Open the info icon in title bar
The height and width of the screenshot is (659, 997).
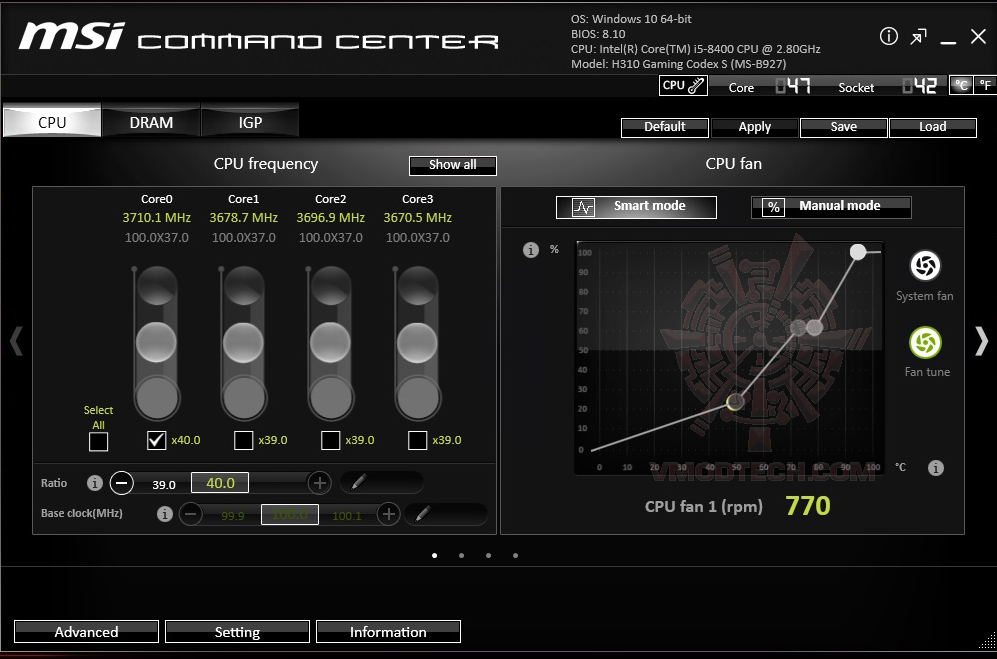888,36
